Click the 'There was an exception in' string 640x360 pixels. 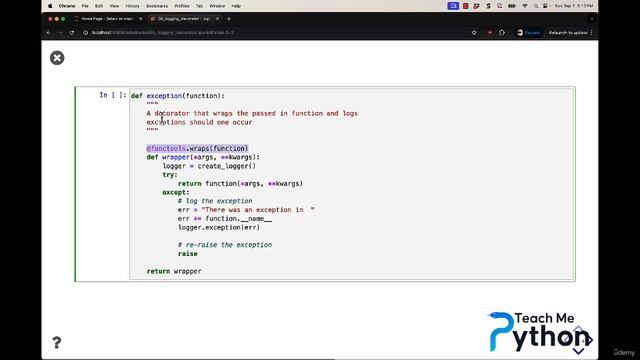click(x=258, y=210)
